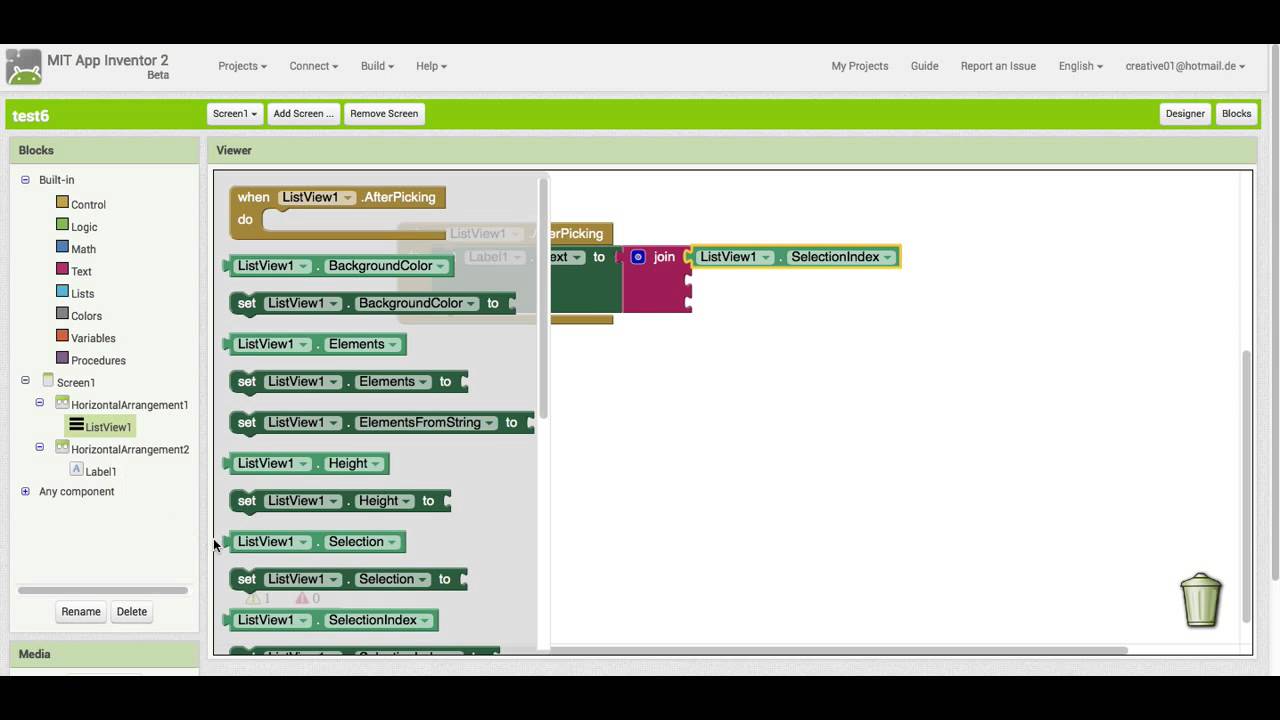This screenshot has height=720, width=1280.
Task: Click the join block in workspace
Action: (656, 278)
